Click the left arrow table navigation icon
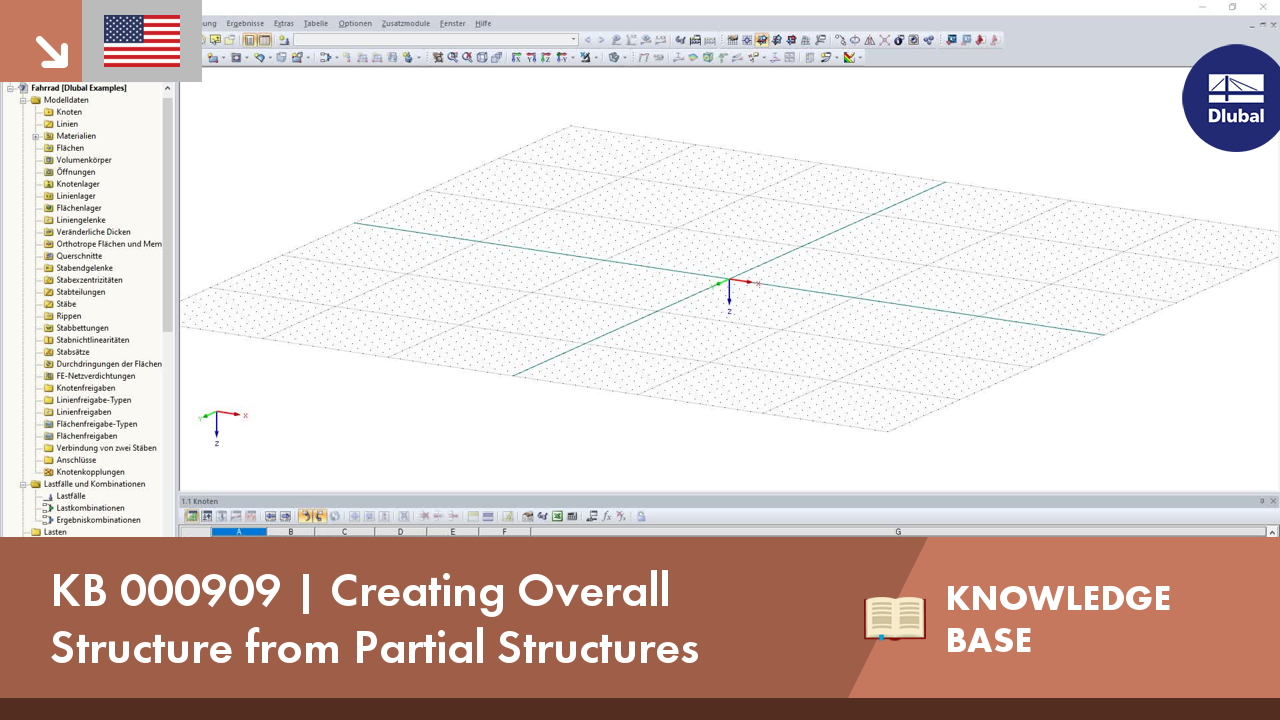The height and width of the screenshot is (720, 1280). click(270, 516)
